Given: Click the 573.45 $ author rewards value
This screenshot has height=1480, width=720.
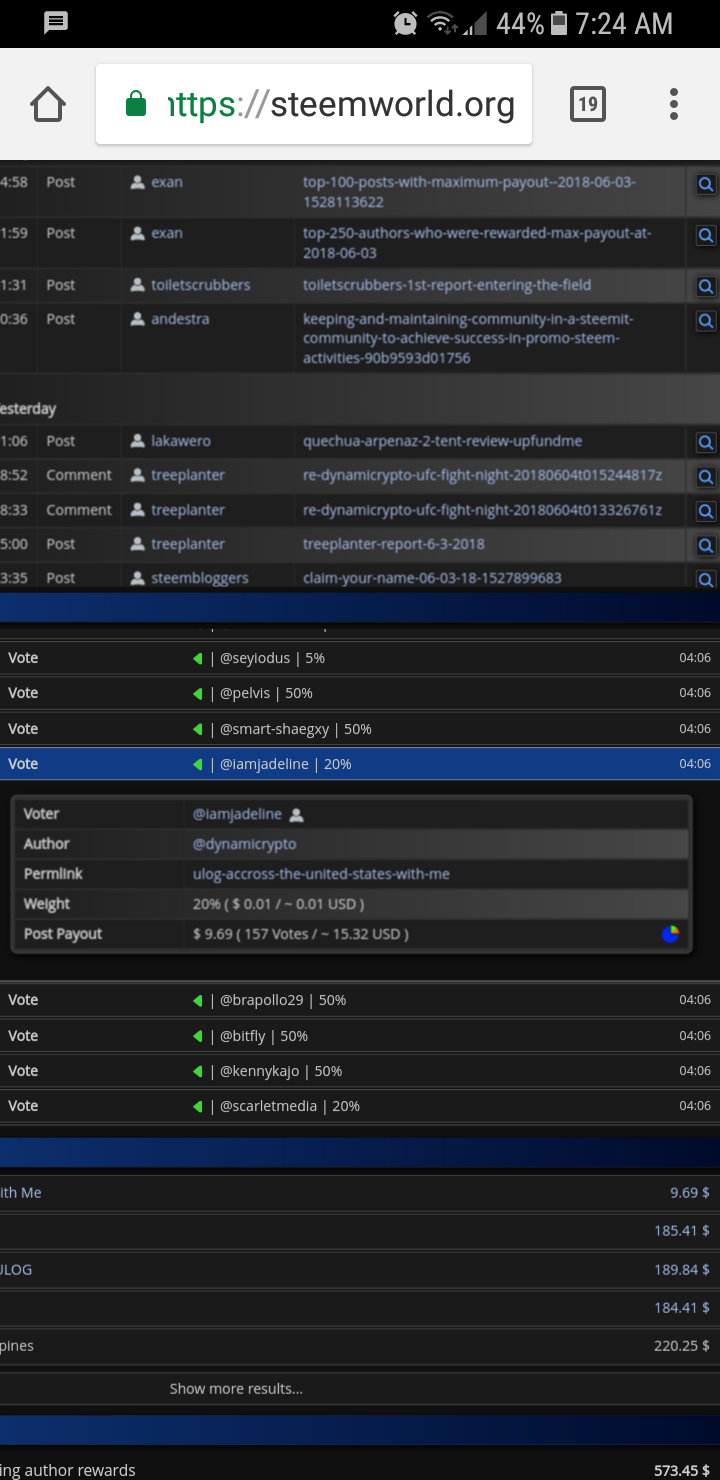Looking at the screenshot, I should tap(682, 1470).
